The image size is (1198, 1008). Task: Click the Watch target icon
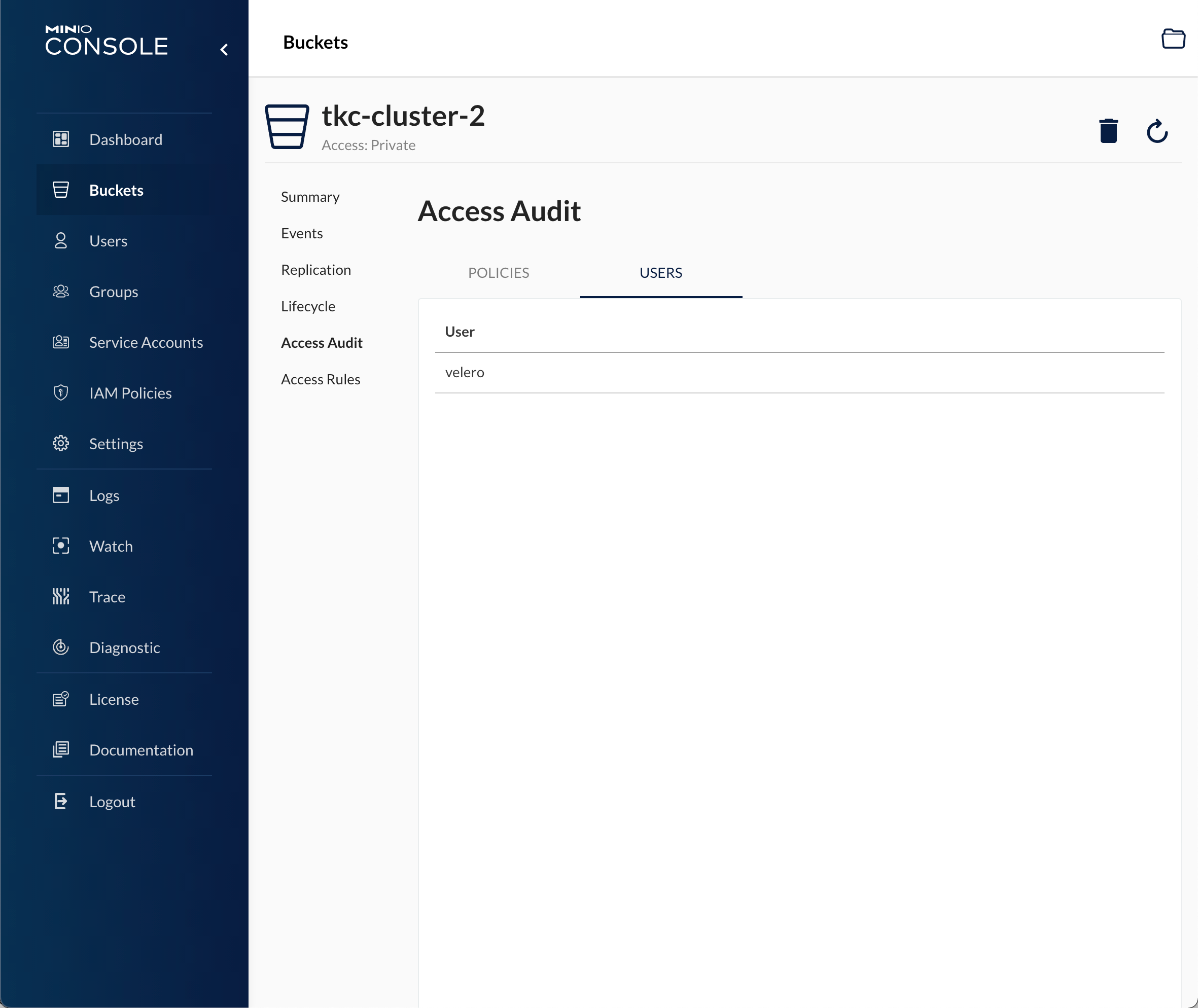click(x=60, y=546)
